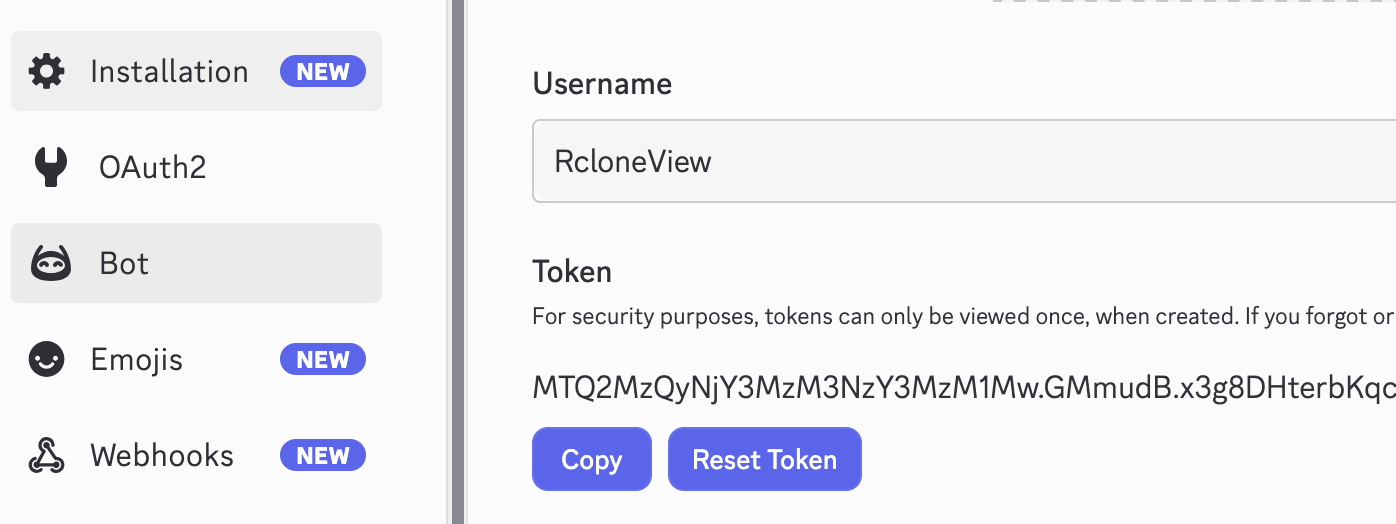Viewport: 1396px width, 524px height.
Task: Click the Emojis smiley face icon
Action: pos(47,360)
